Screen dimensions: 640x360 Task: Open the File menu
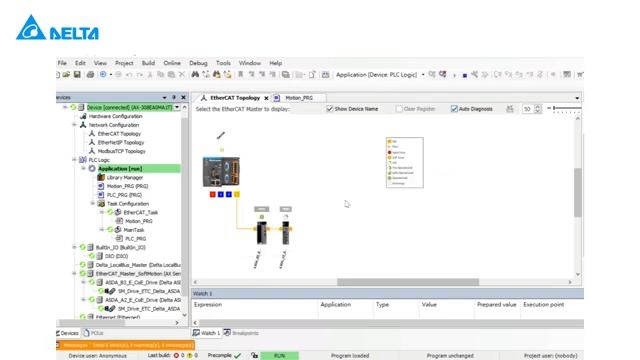click(62, 63)
